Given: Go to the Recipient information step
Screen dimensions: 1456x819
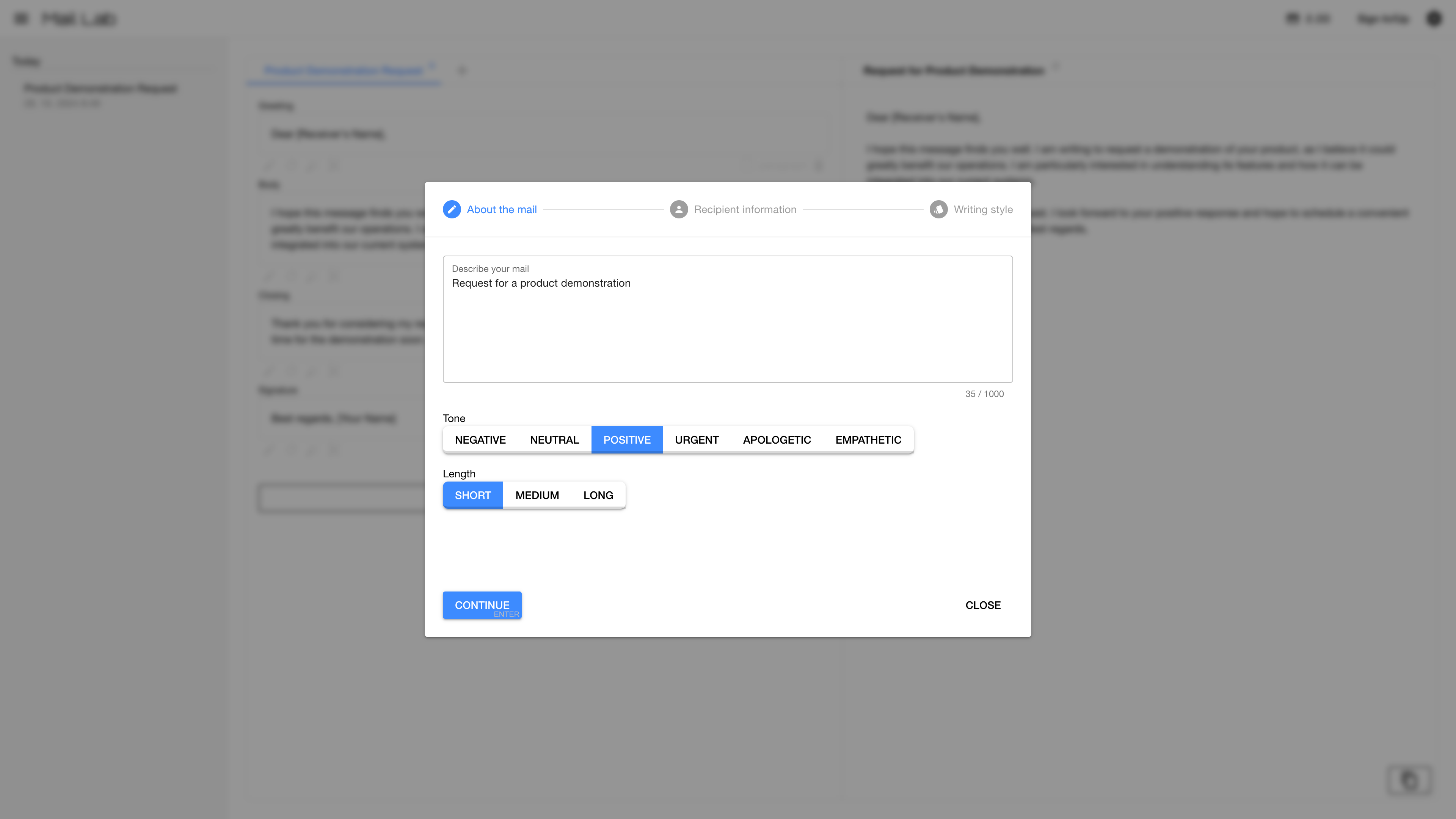Looking at the screenshot, I should pos(744,209).
